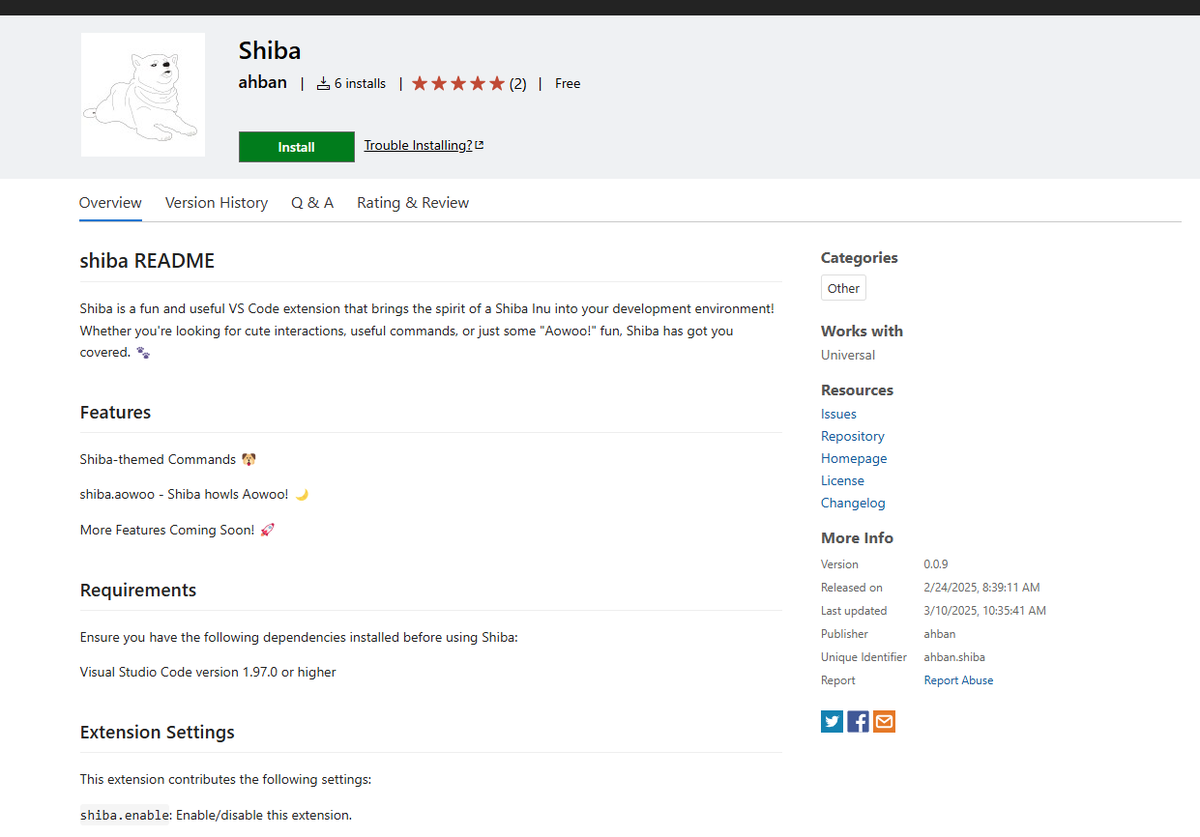Click the rocket emoji
This screenshot has height=837, width=1200.
[267, 530]
